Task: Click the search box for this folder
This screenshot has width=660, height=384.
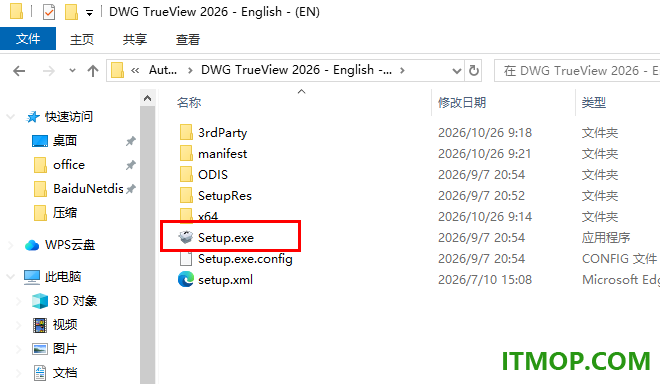Action: (x=577, y=70)
